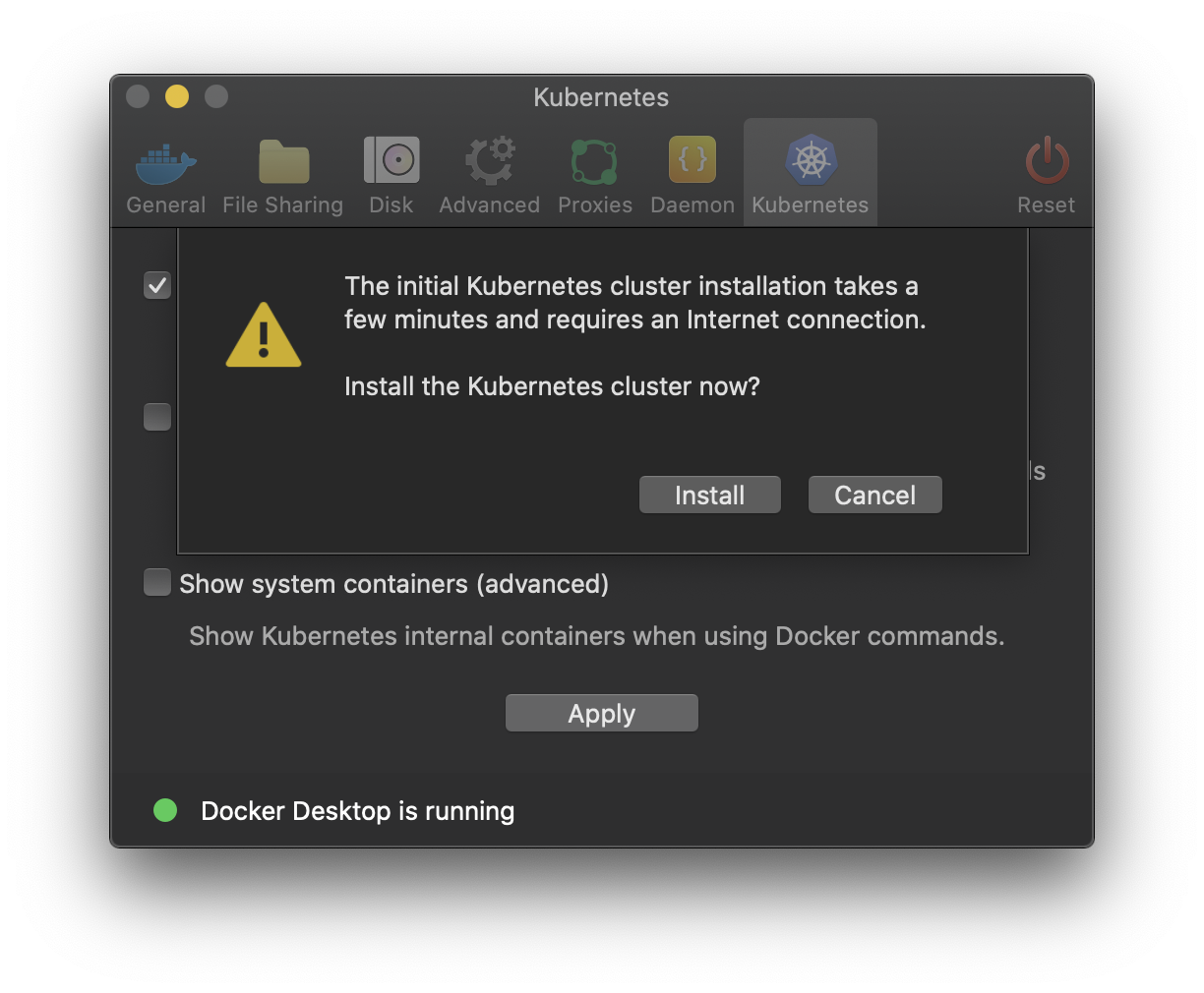Click 'Install the Kubernetes cluster now?' text
The width and height of the screenshot is (1204, 993).
tap(552, 386)
